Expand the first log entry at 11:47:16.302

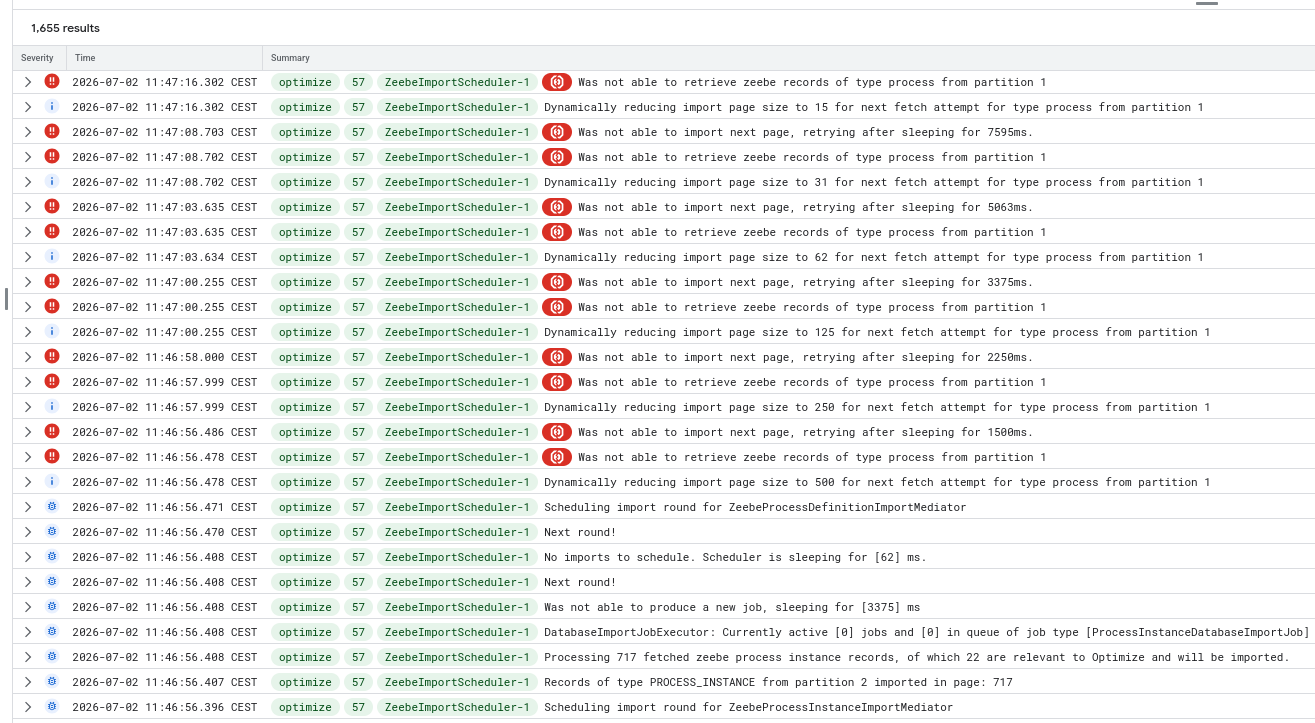pos(28,82)
